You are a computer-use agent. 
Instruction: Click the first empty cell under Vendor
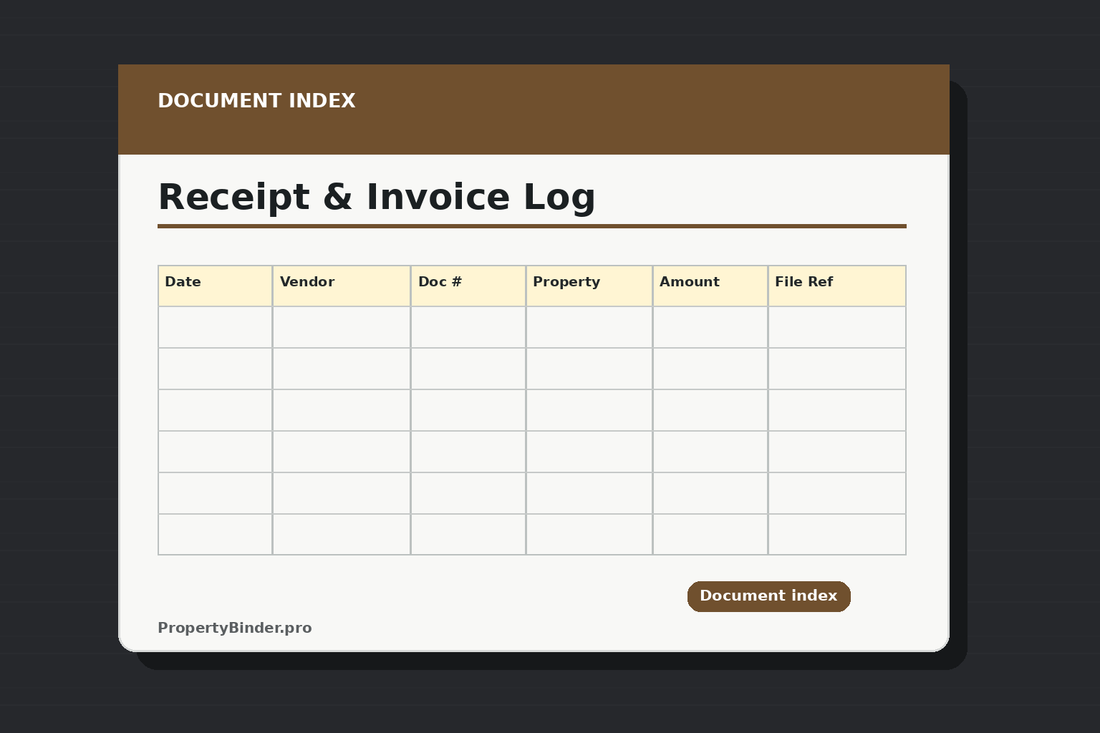point(341,327)
